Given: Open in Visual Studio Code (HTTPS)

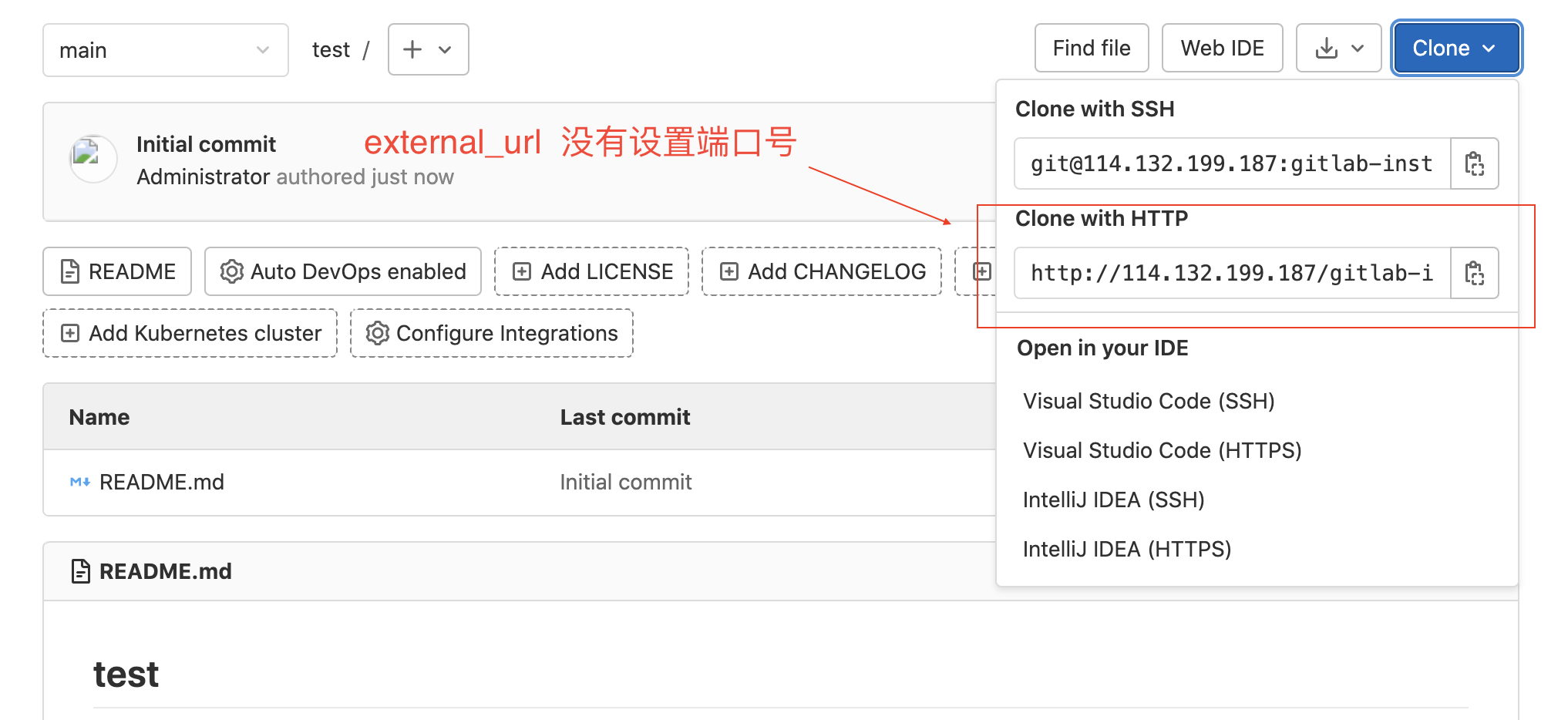Looking at the screenshot, I should click(1163, 450).
